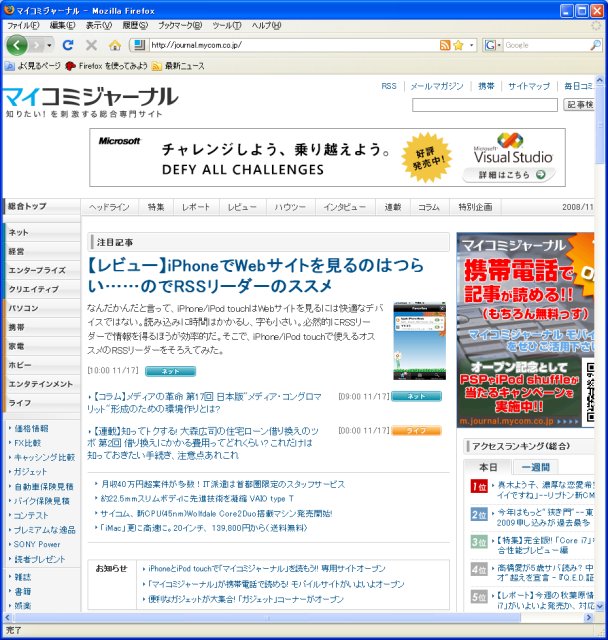Image resolution: width=608 pixels, height=640 pixels.
Task: Click the Firefox を使ってみよう bookmark
Action: [107, 66]
